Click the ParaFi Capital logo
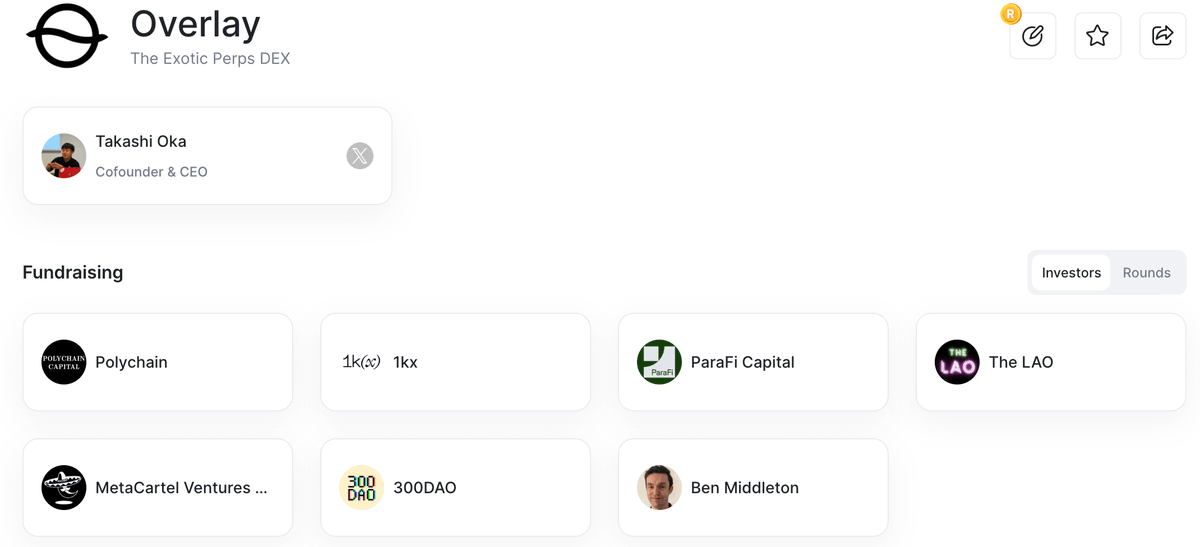The image size is (1200, 547). [659, 362]
